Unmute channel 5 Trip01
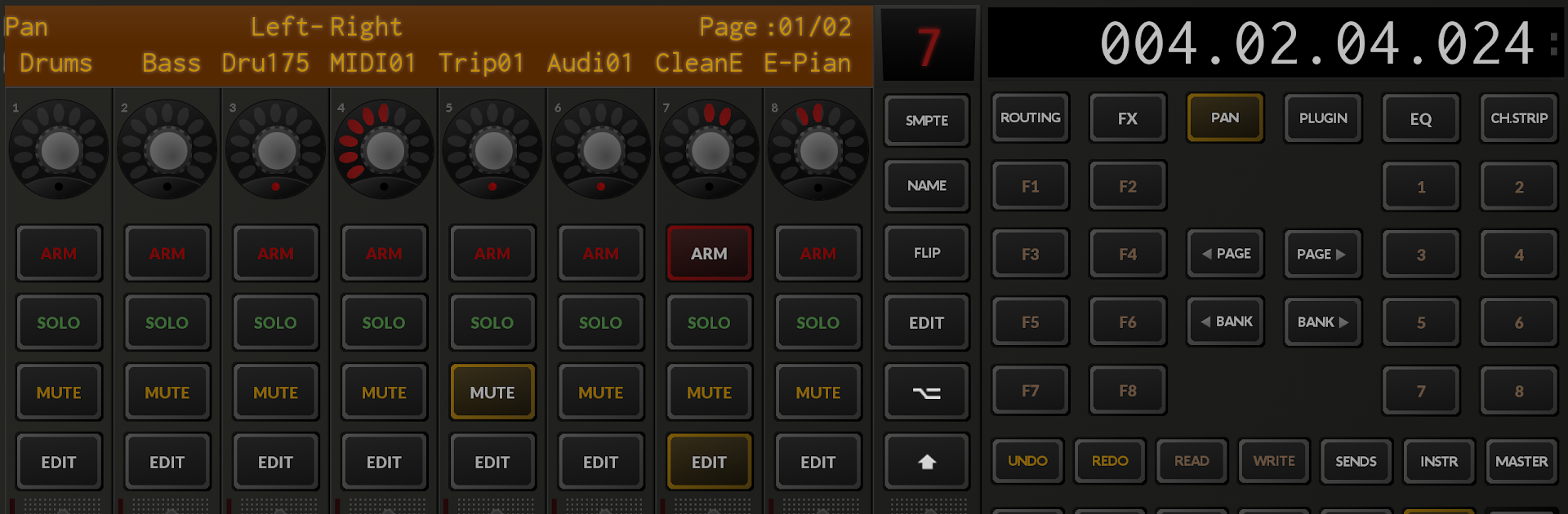This screenshot has height=514, width=1568. coord(492,392)
